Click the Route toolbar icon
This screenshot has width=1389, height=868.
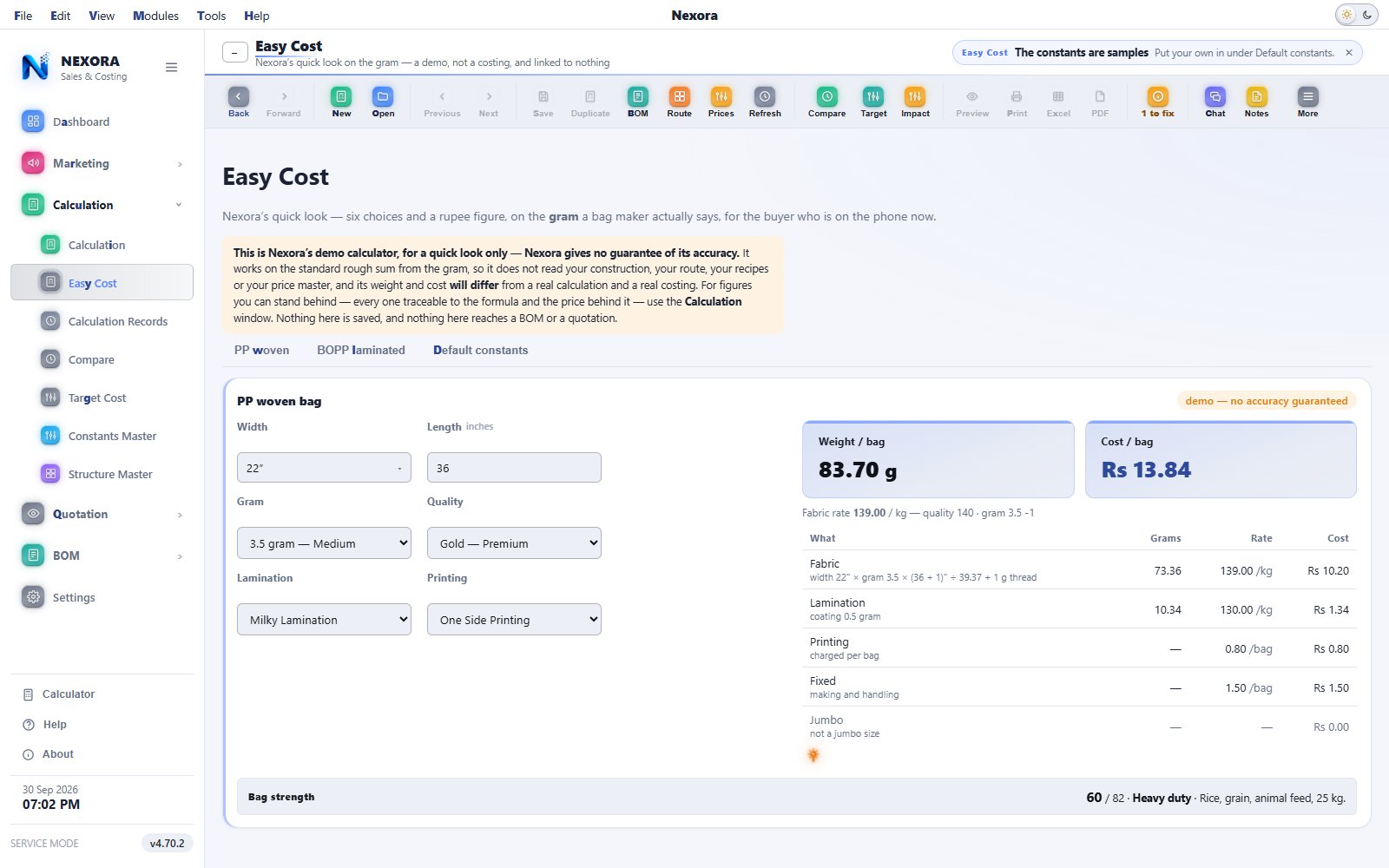680,102
